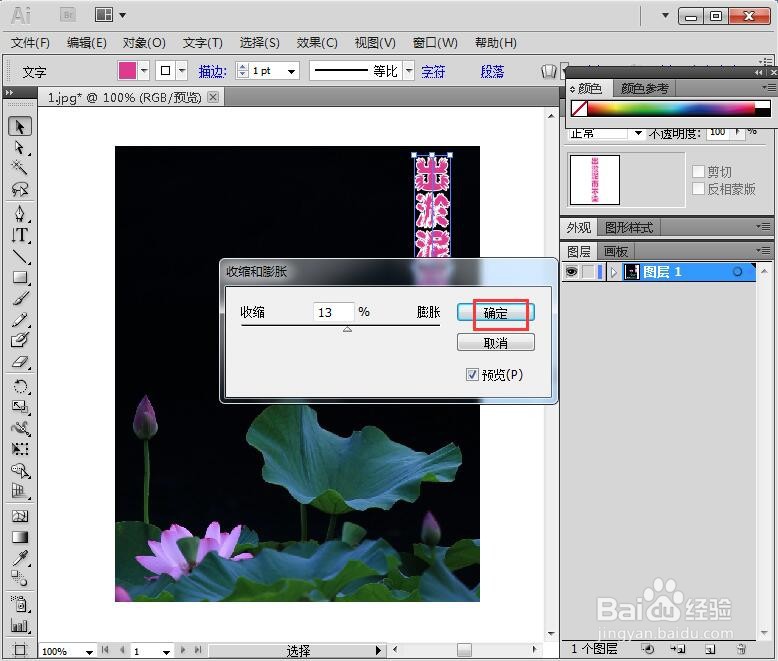Select the Mesh tool
Image resolution: width=778 pixels, height=661 pixels.
coord(20,516)
